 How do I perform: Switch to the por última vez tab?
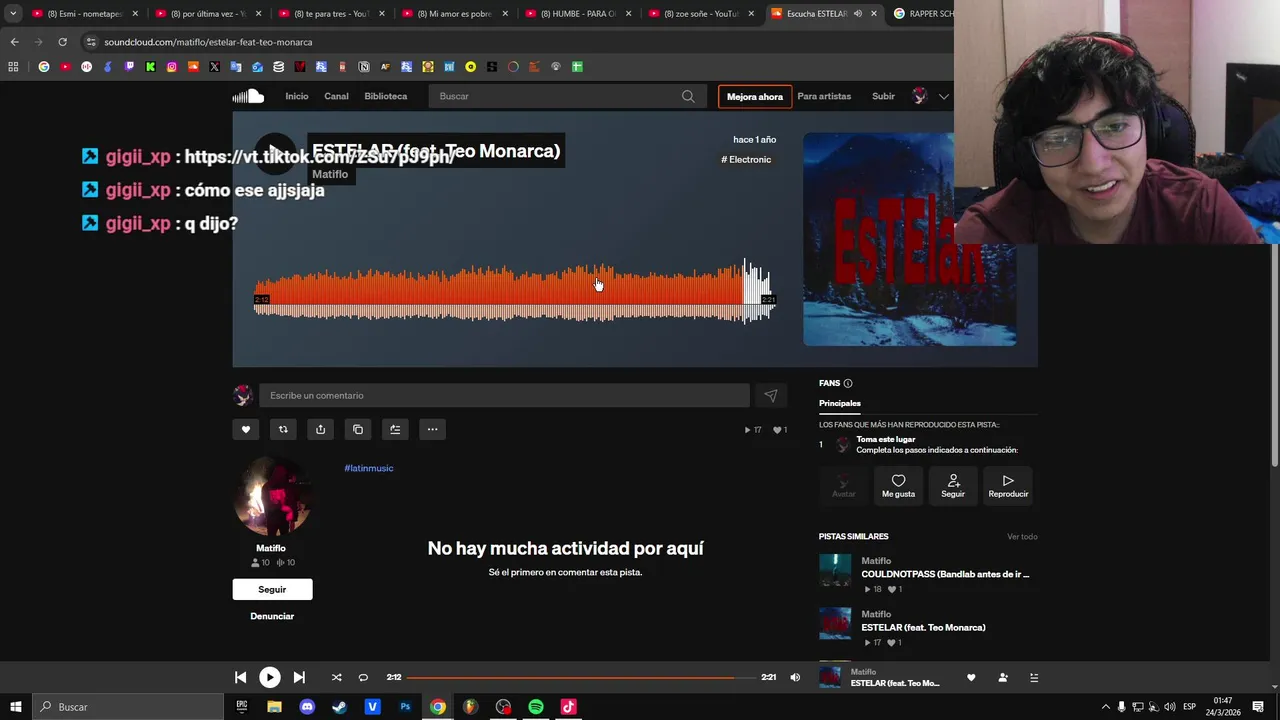click(208, 14)
